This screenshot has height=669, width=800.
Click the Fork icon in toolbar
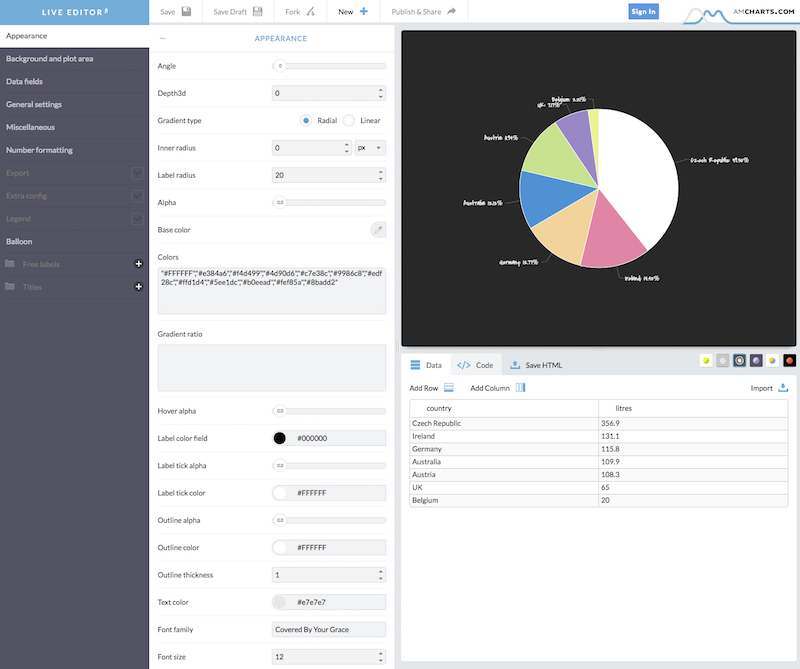coord(310,12)
